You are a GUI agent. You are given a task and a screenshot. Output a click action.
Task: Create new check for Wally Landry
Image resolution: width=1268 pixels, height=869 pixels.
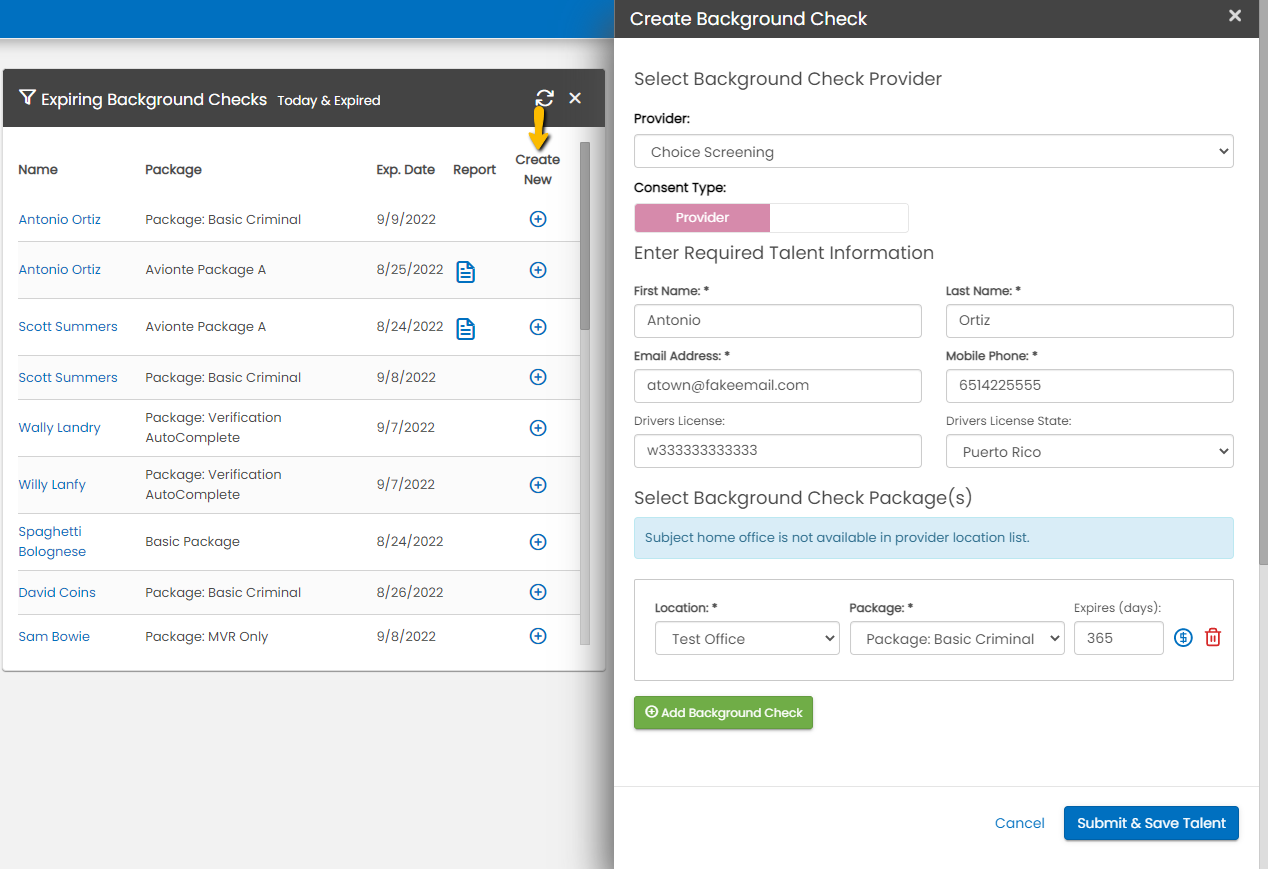point(538,428)
